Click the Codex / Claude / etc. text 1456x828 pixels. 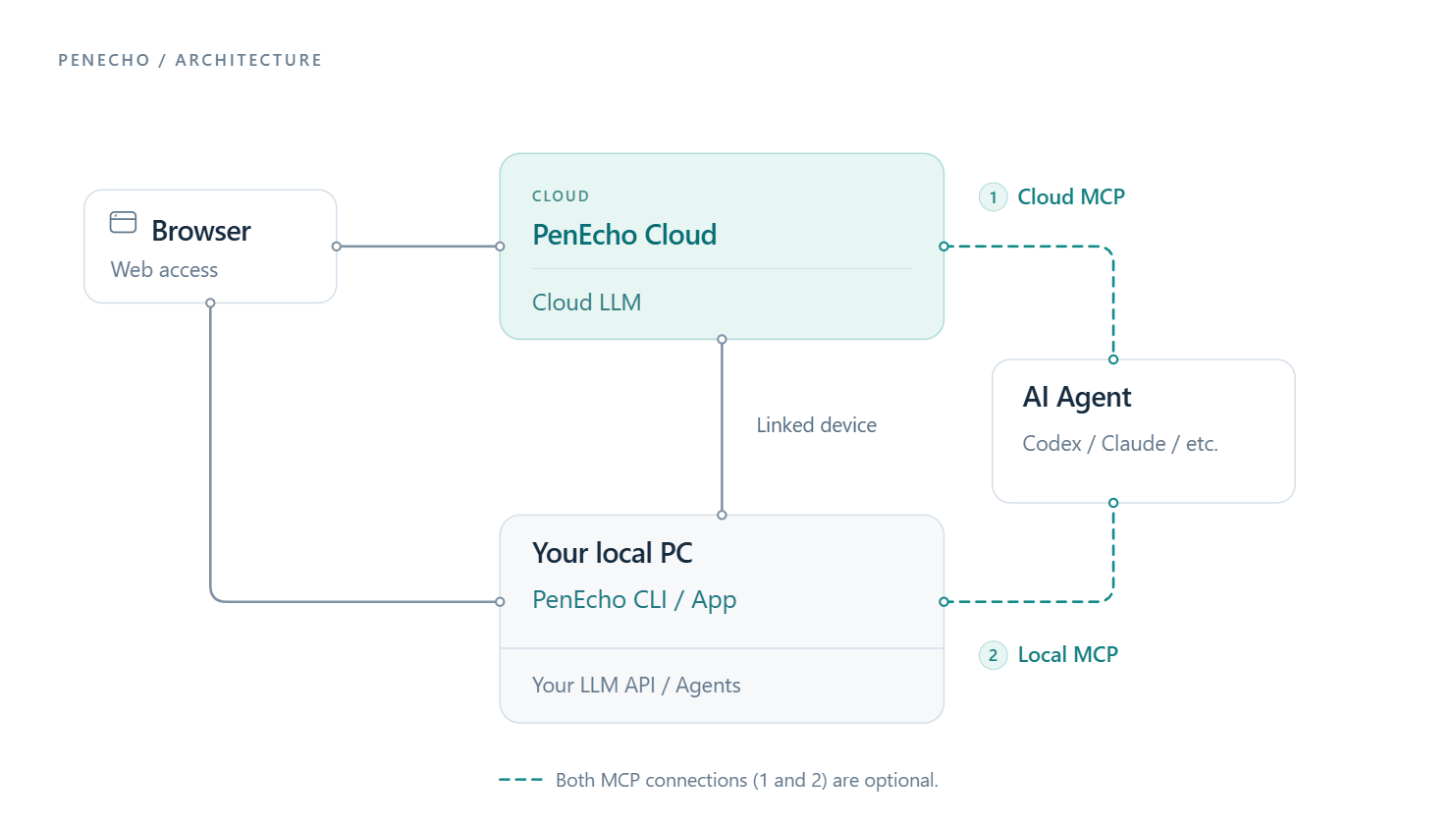click(1120, 444)
